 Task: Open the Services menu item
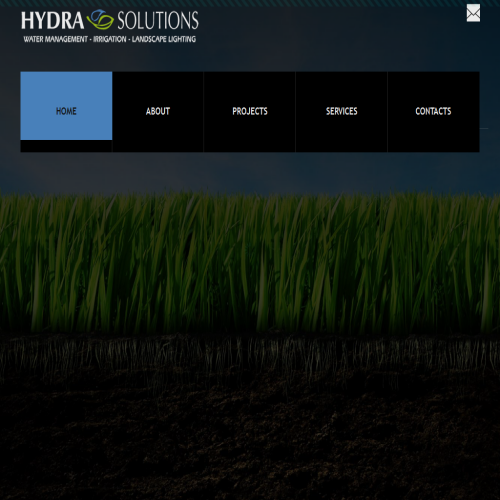(341, 112)
